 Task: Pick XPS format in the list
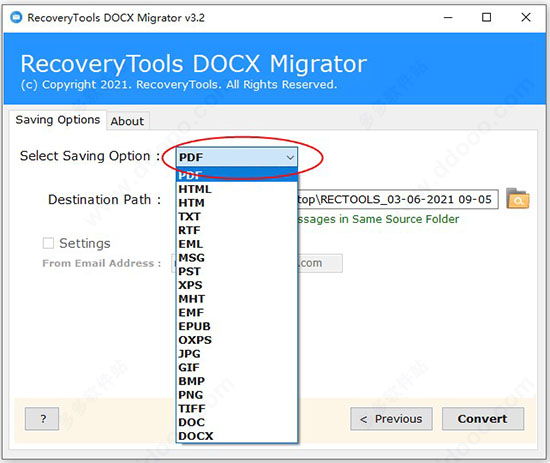(237, 285)
